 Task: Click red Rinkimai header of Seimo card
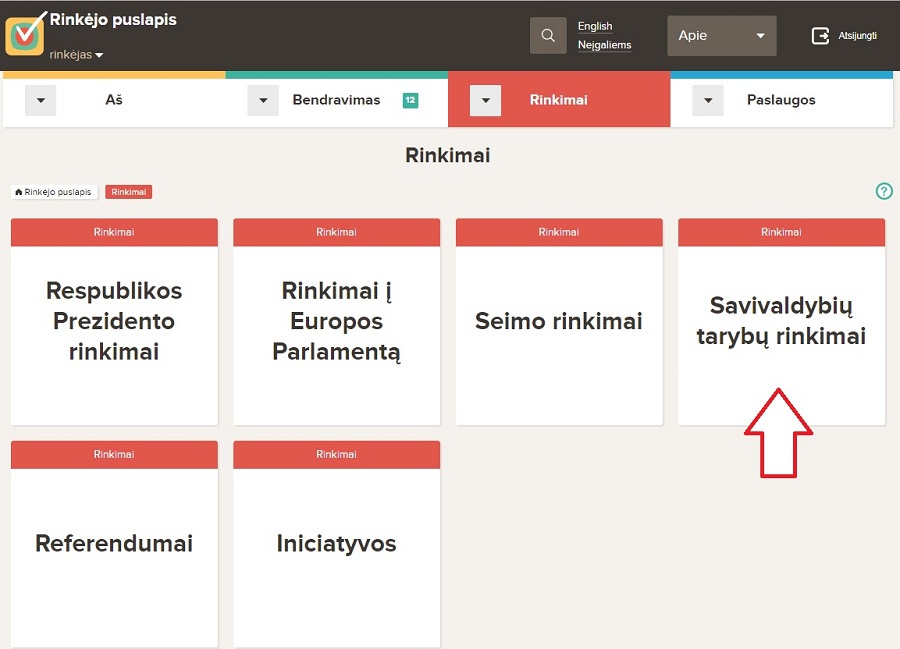point(559,232)
